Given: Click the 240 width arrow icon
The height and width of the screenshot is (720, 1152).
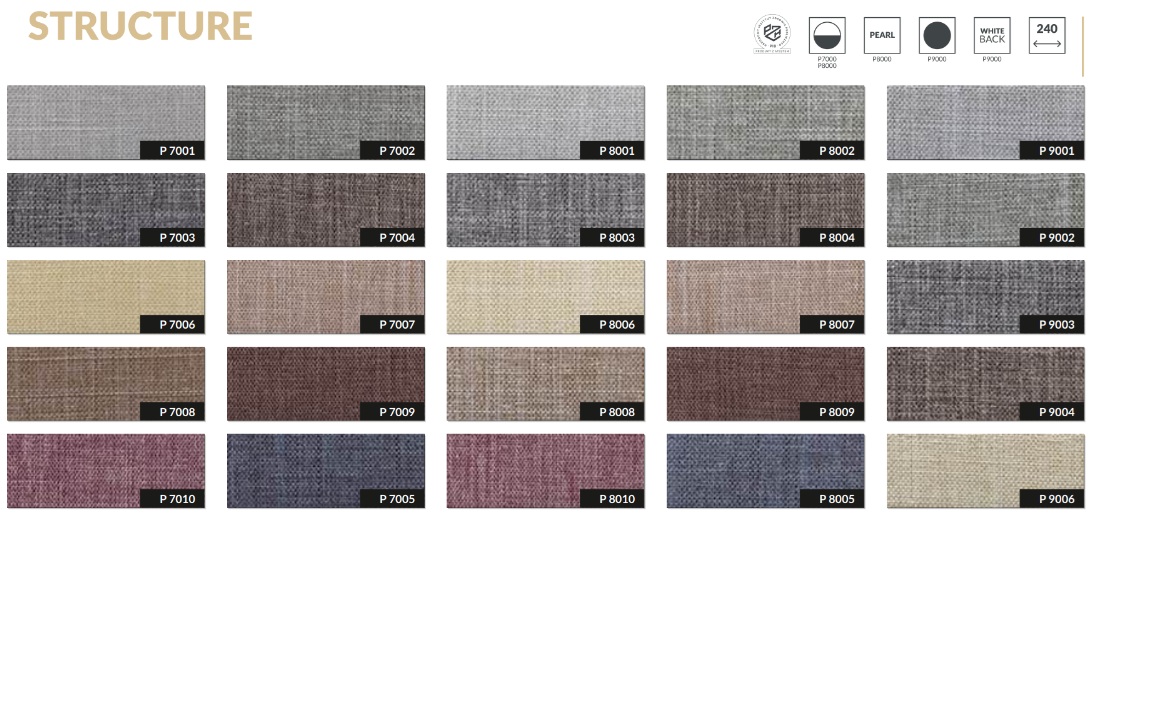Looking at the screenshot, I should click(1047, 36).
